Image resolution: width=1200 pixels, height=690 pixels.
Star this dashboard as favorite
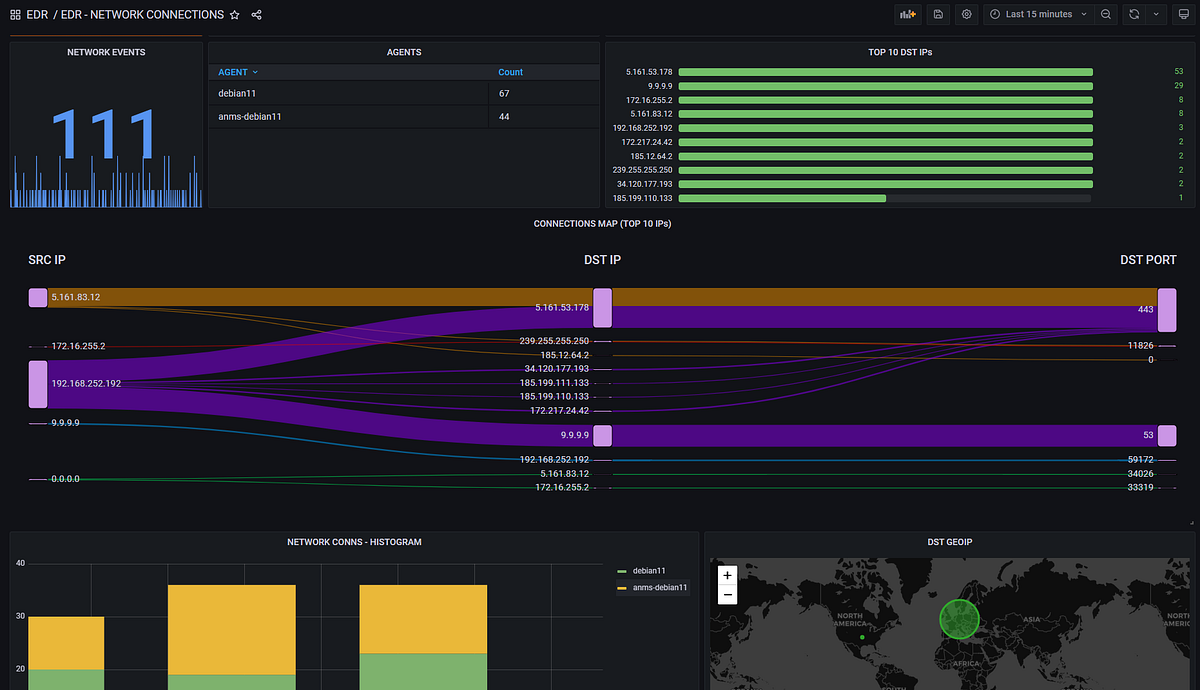coord(234,14)
